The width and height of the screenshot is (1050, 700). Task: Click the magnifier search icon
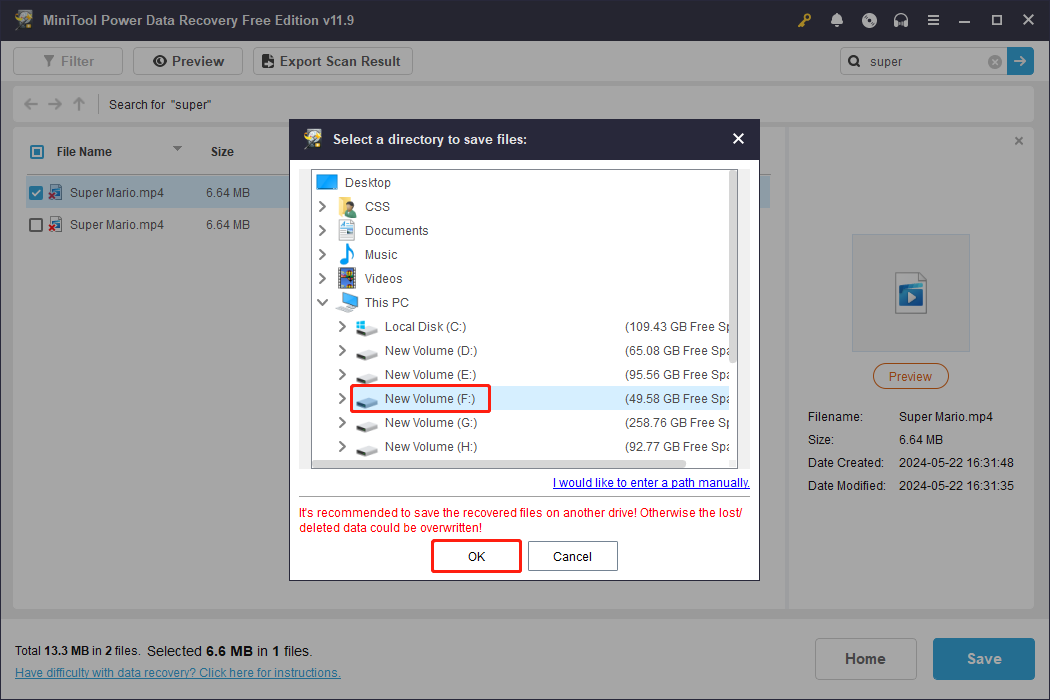click(x=854, y=61)
